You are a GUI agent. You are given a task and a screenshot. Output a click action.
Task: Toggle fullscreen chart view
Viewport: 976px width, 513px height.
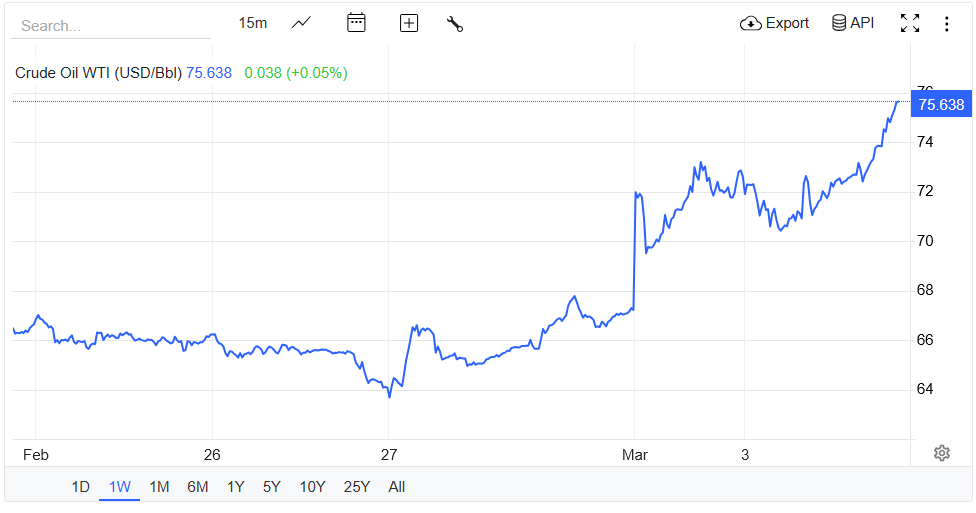[910, 23]
